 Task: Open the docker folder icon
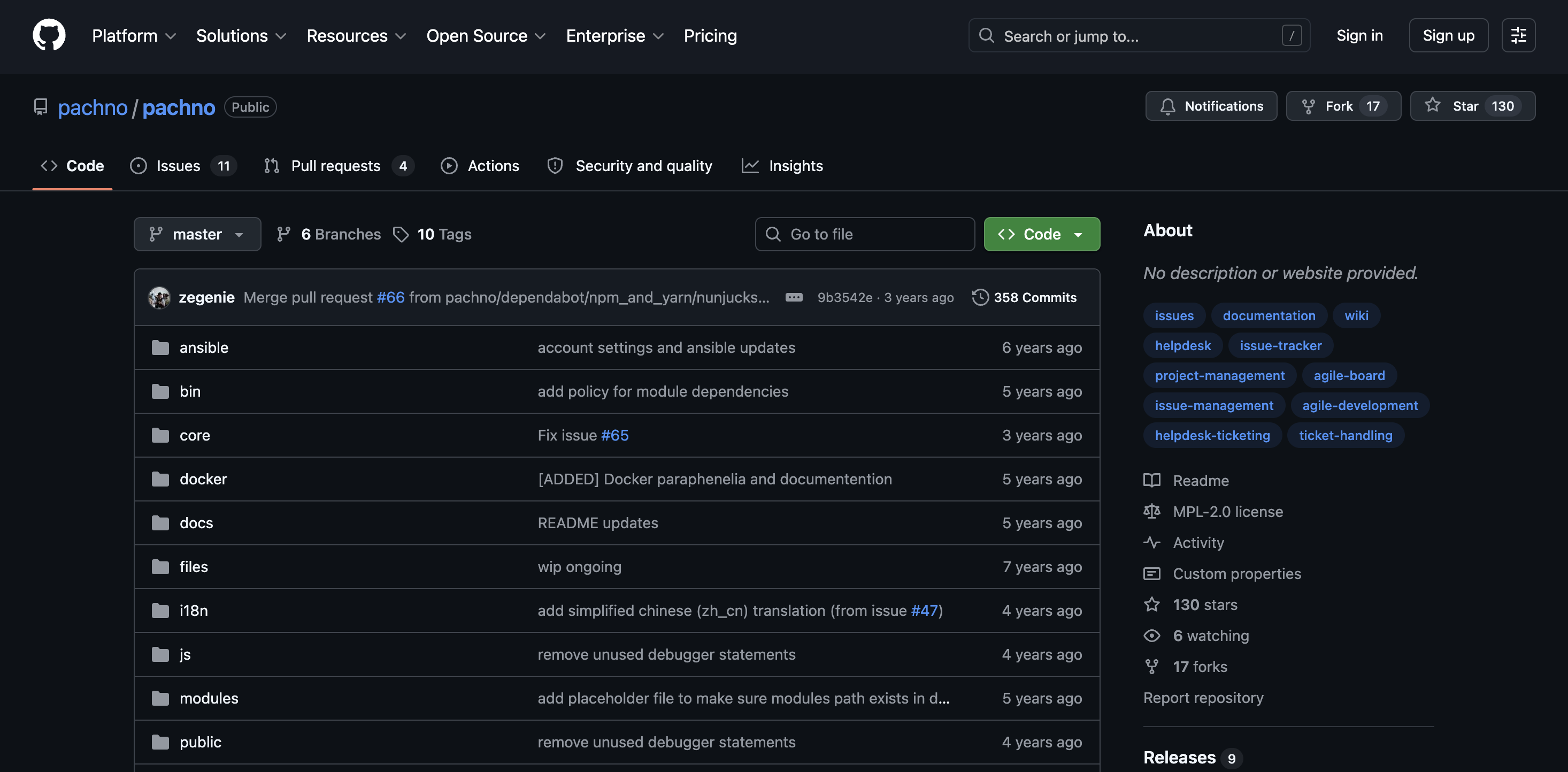point(160,479)
